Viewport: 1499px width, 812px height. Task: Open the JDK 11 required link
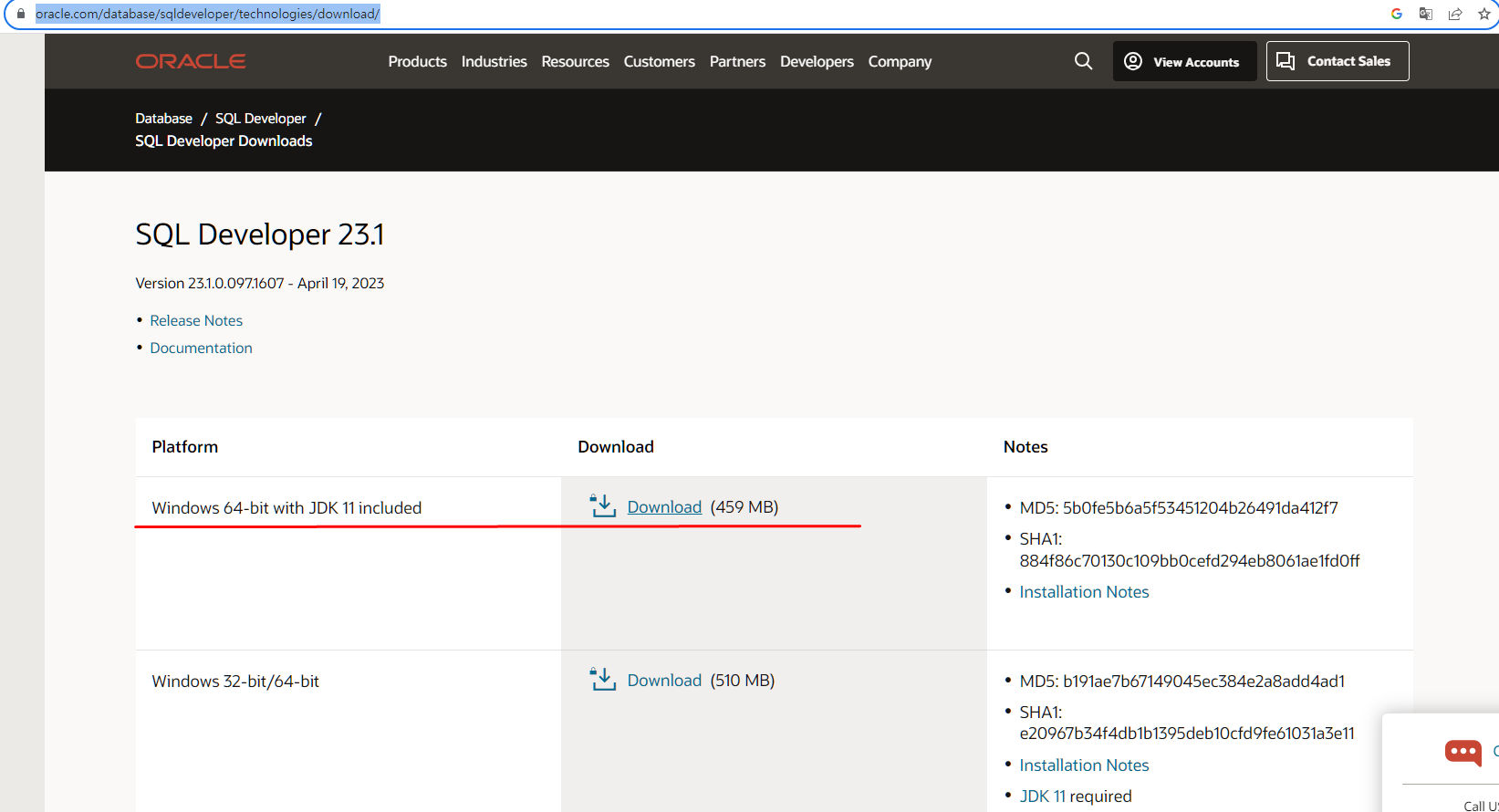tap(1042, 796)
